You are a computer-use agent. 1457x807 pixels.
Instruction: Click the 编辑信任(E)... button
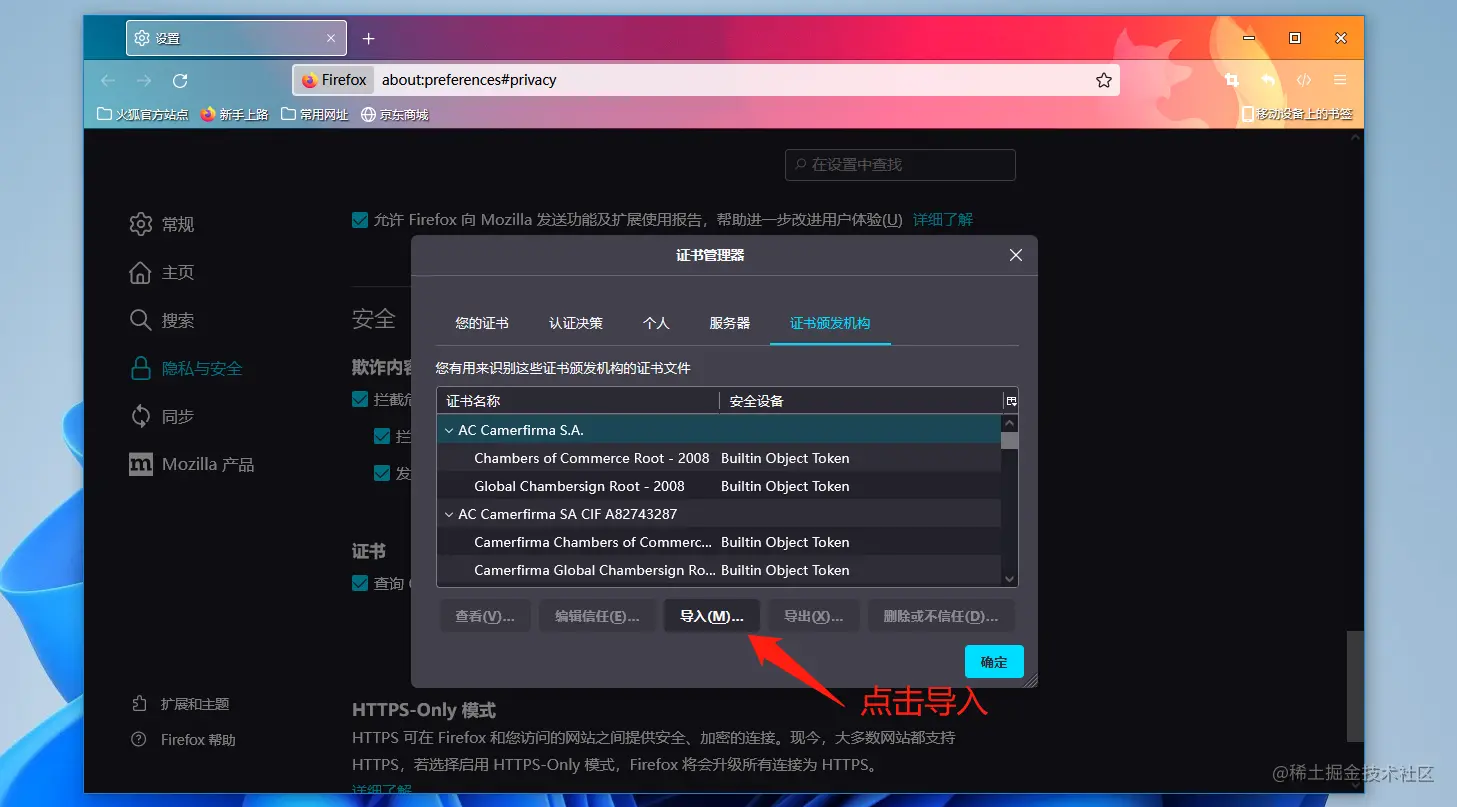(597, 616)
